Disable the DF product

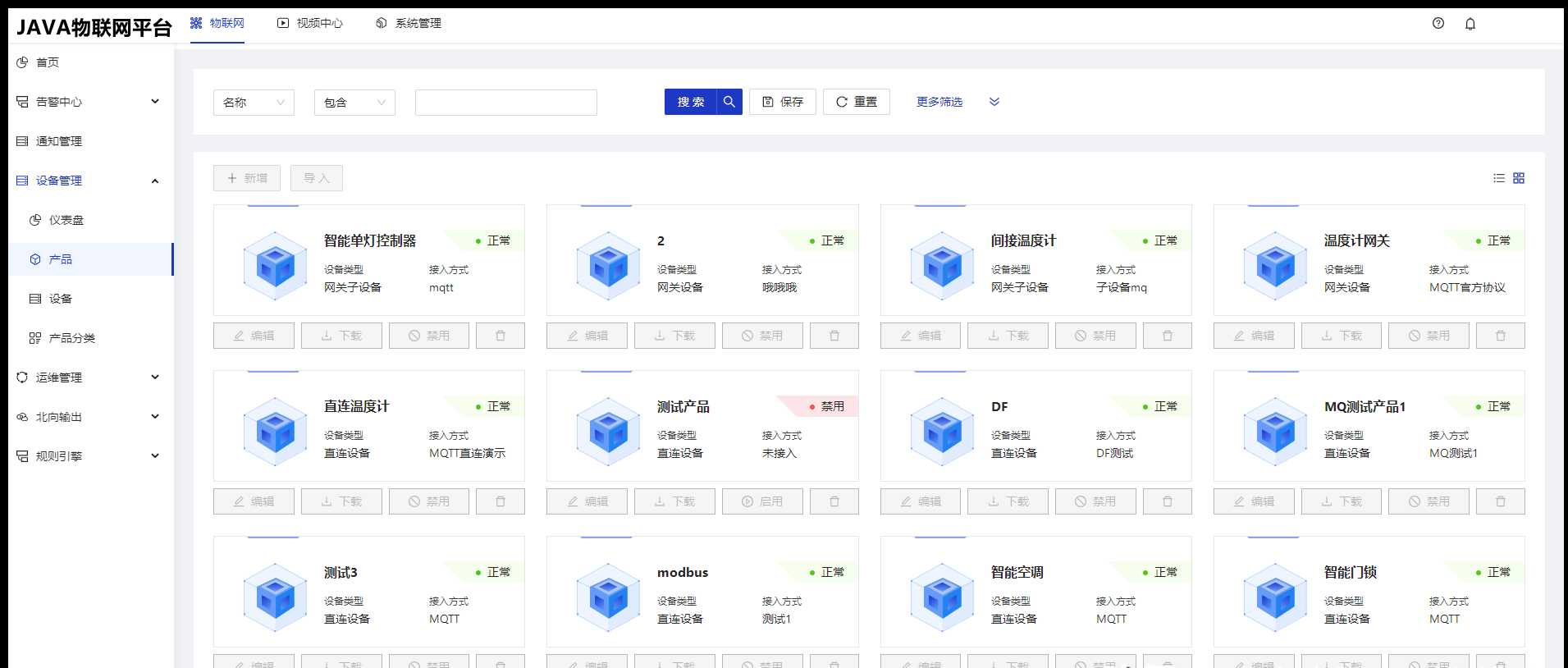pyautogui.click(x=1095, y=501)
